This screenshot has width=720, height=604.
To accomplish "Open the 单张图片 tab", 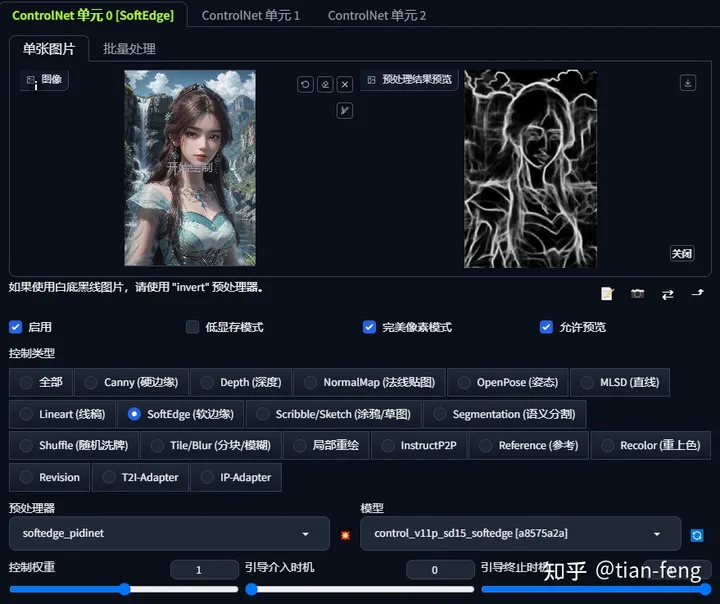I will click(x=49, y=49).
